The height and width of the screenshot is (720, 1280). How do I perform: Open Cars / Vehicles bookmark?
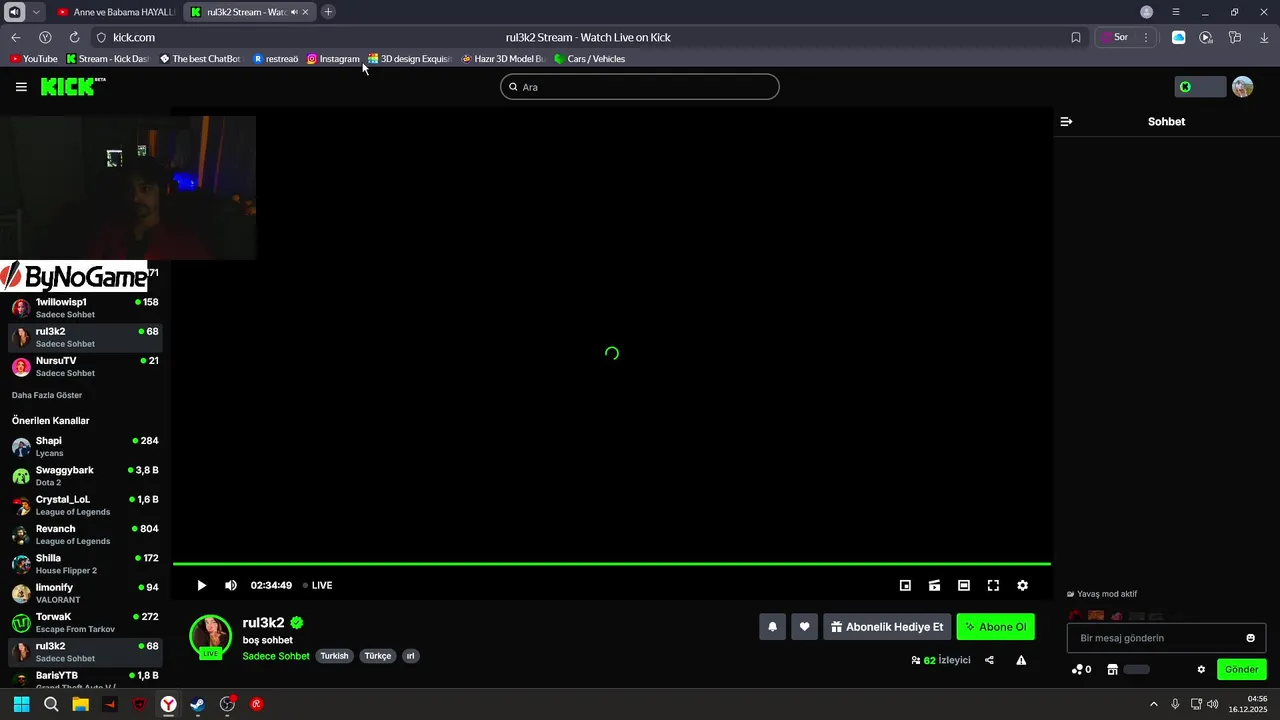click(590, 59)
